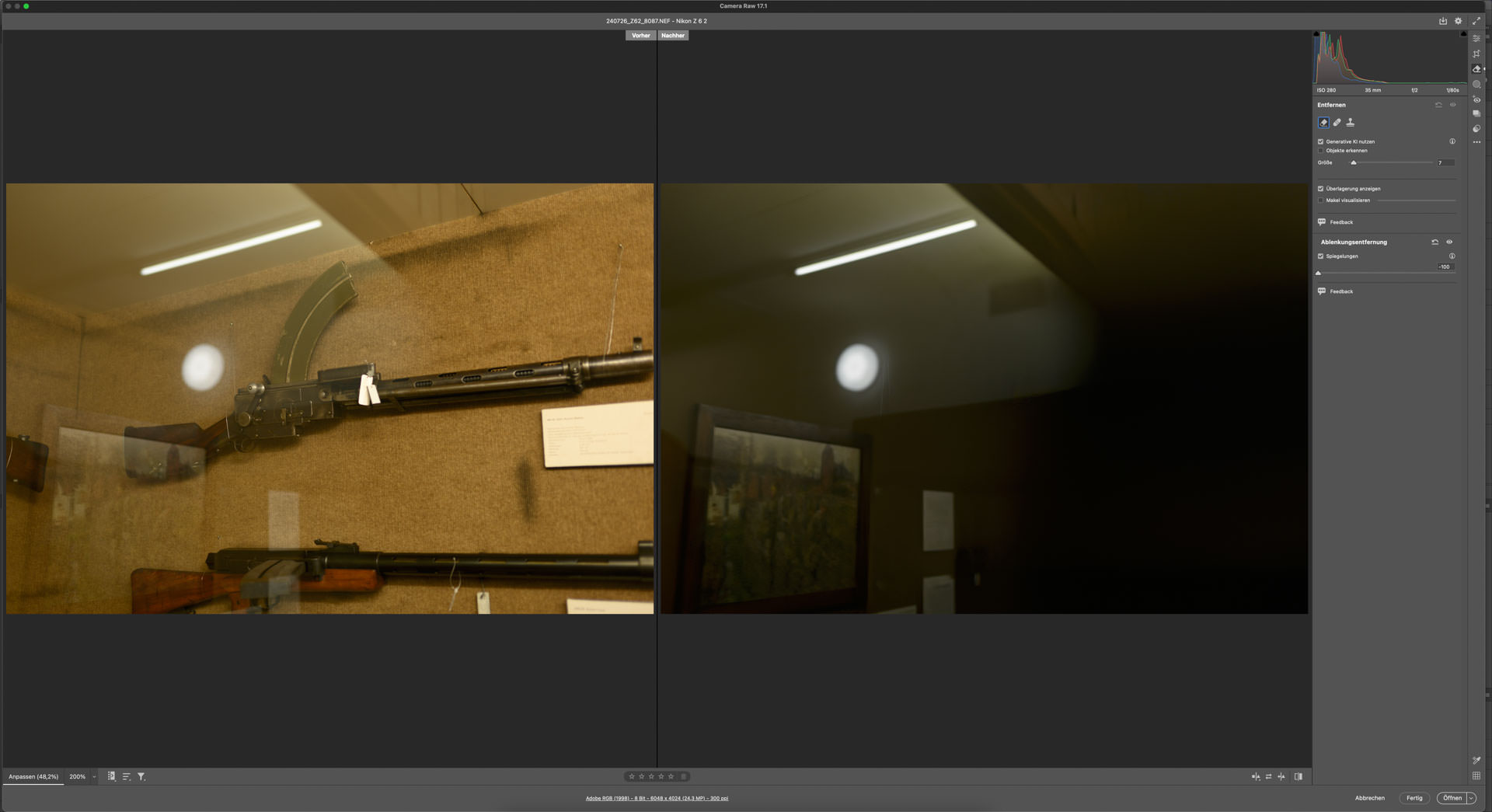Open Adobe RGB workflow options link
The width and height of the screenshot is (1492, 812).
pyautogui.click(x=657, y=798)
